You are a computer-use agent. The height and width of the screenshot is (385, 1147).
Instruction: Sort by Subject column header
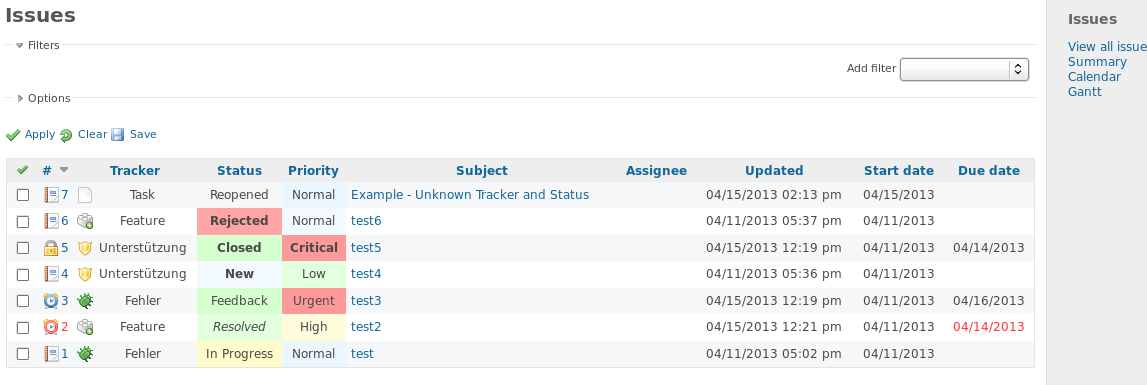(481, 171)
